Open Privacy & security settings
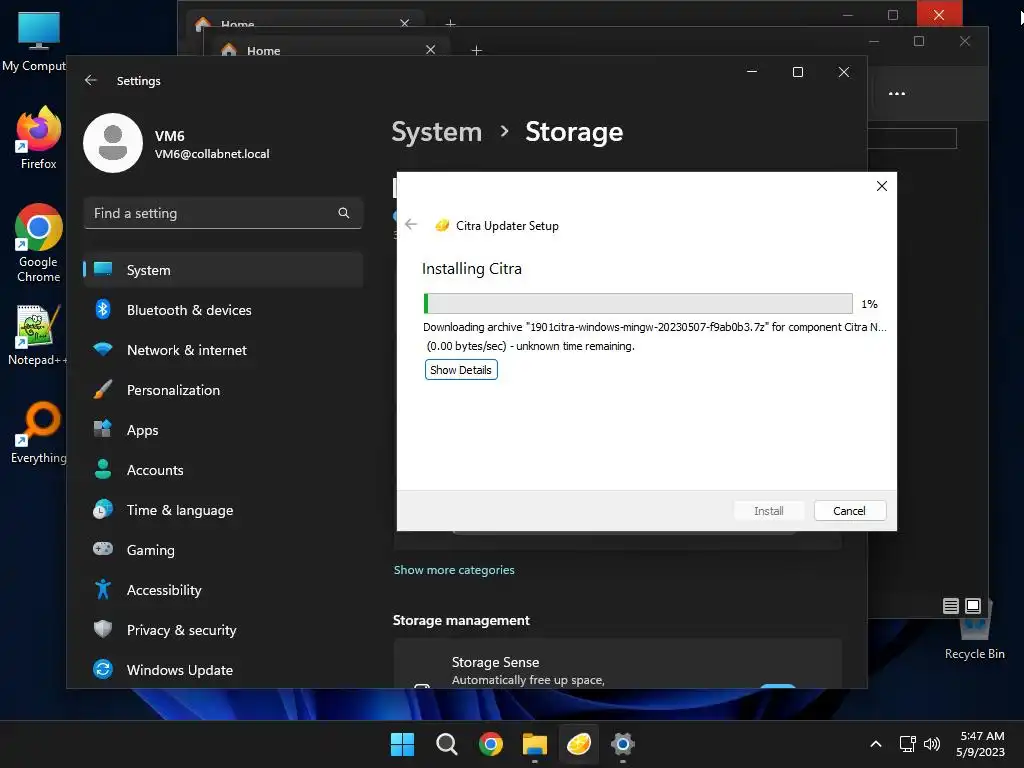This screenshot has width=1024, height=768. click(x=223, y=630)
